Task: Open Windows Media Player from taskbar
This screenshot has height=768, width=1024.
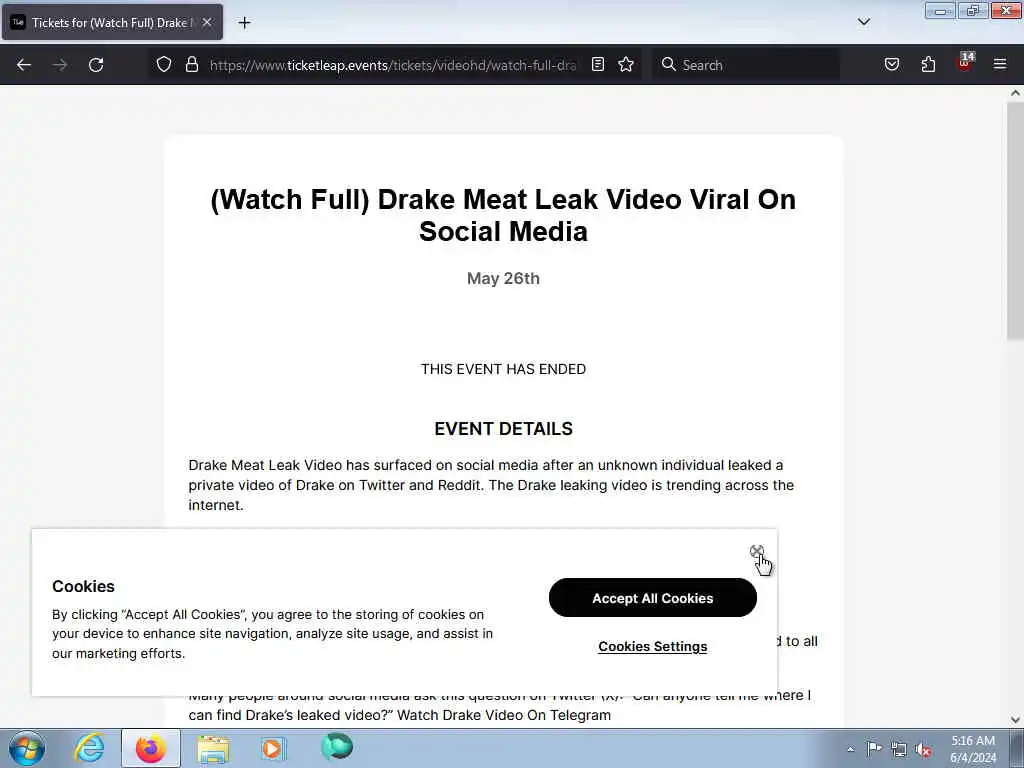Action: click(x=273, y=748)
